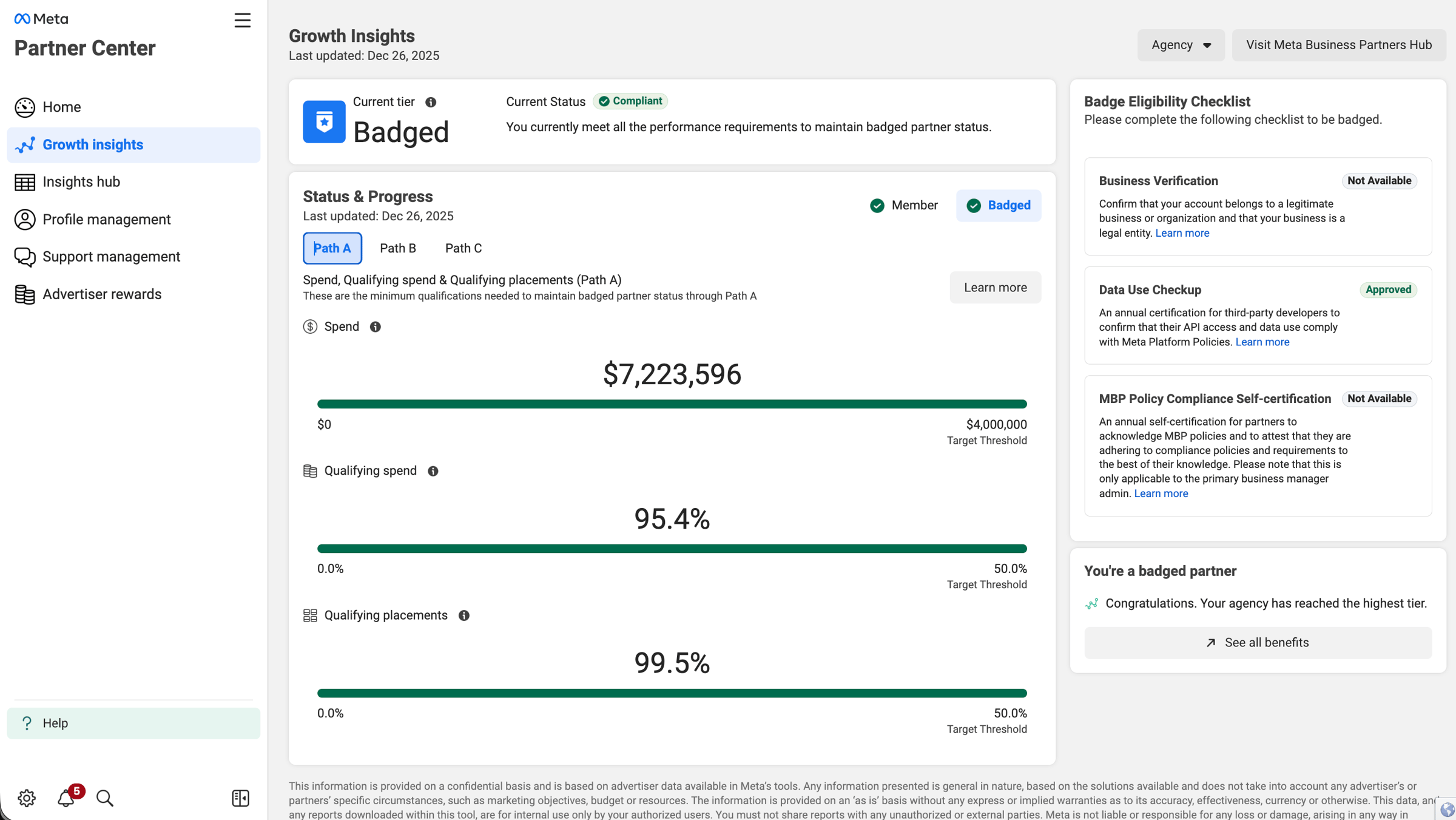Click the Spend progress bar

[672, 404]
